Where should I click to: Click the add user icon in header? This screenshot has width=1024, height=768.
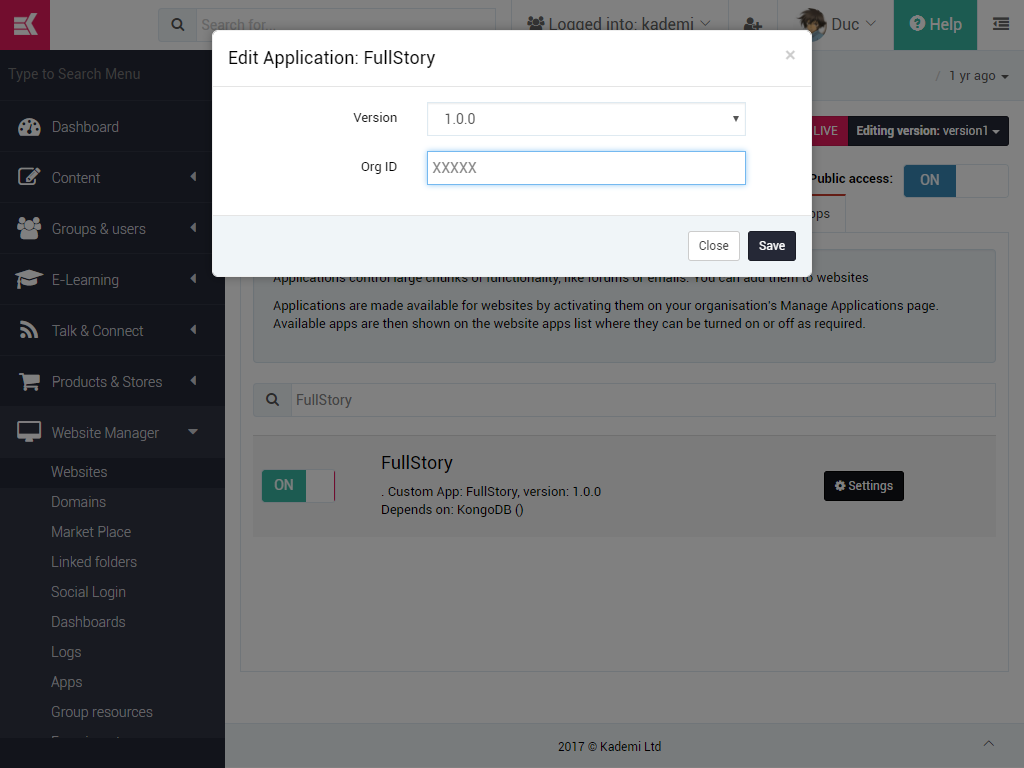click(x=753, y=25)
